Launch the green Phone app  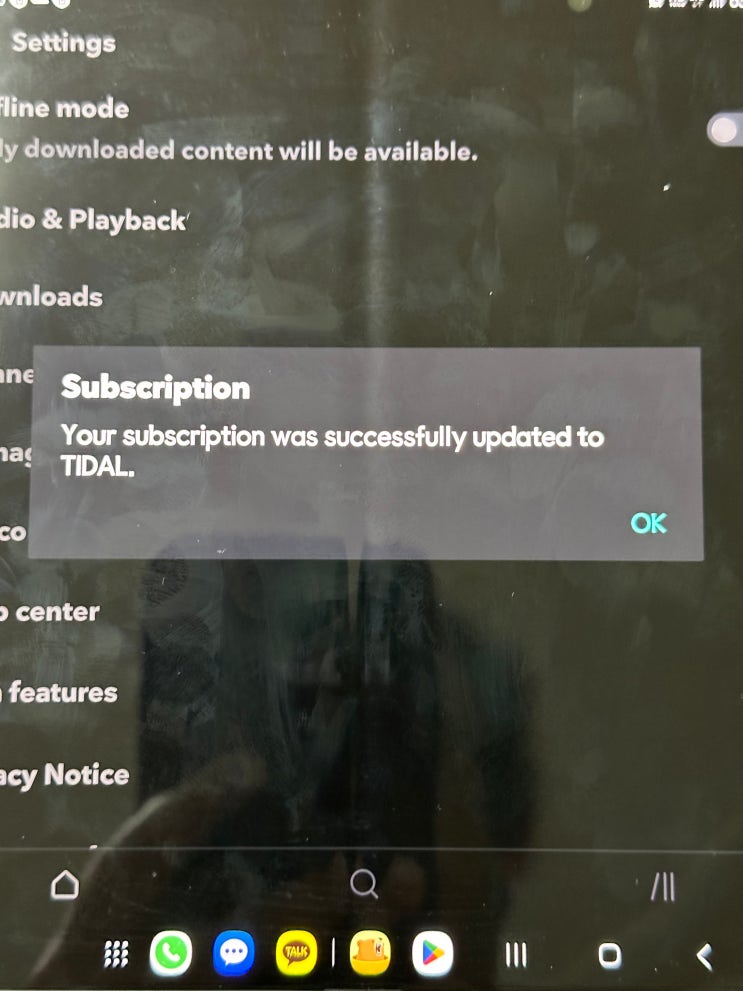(x=171, y=953)
